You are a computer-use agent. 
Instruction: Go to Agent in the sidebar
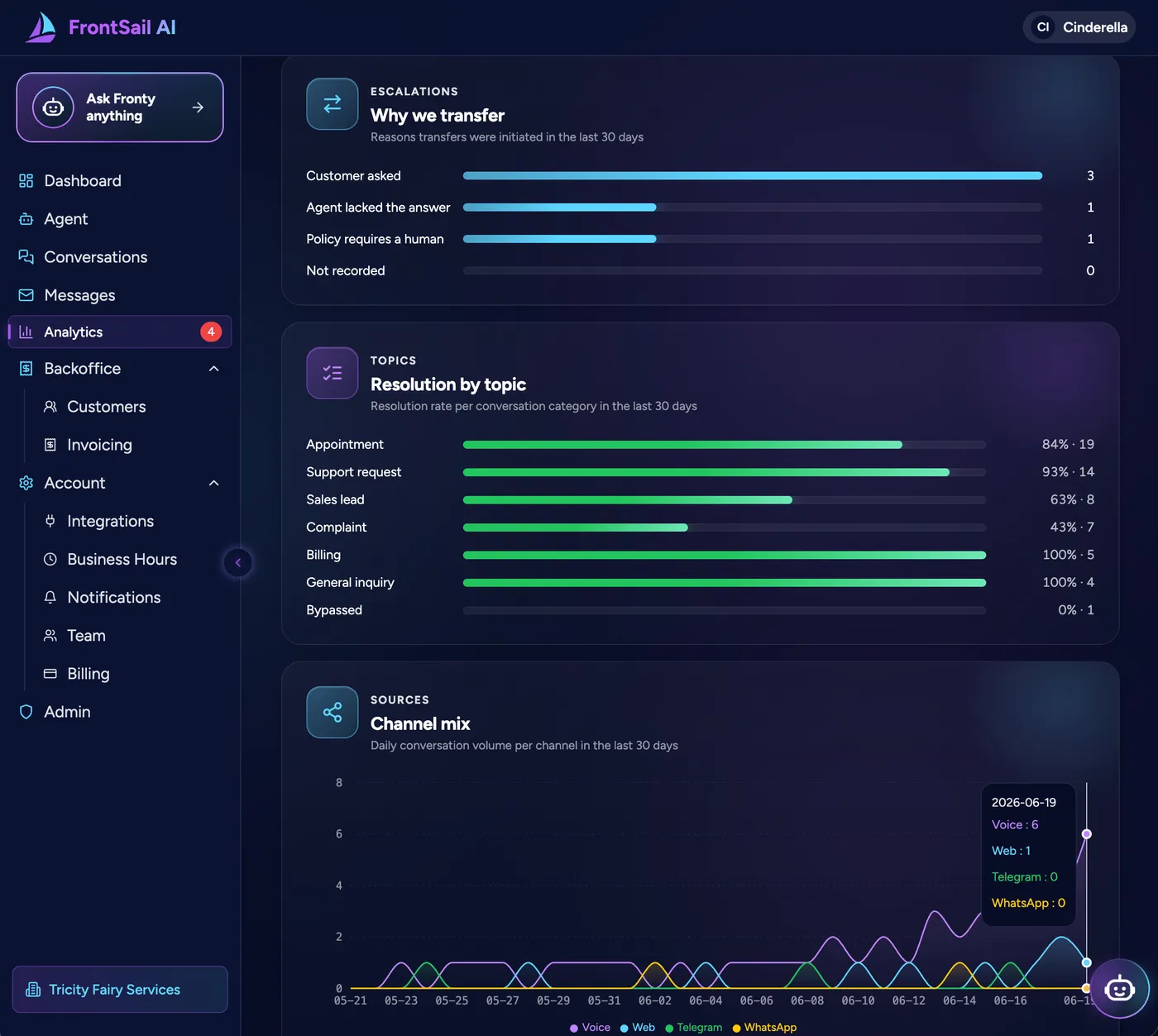tap(120, 219)
